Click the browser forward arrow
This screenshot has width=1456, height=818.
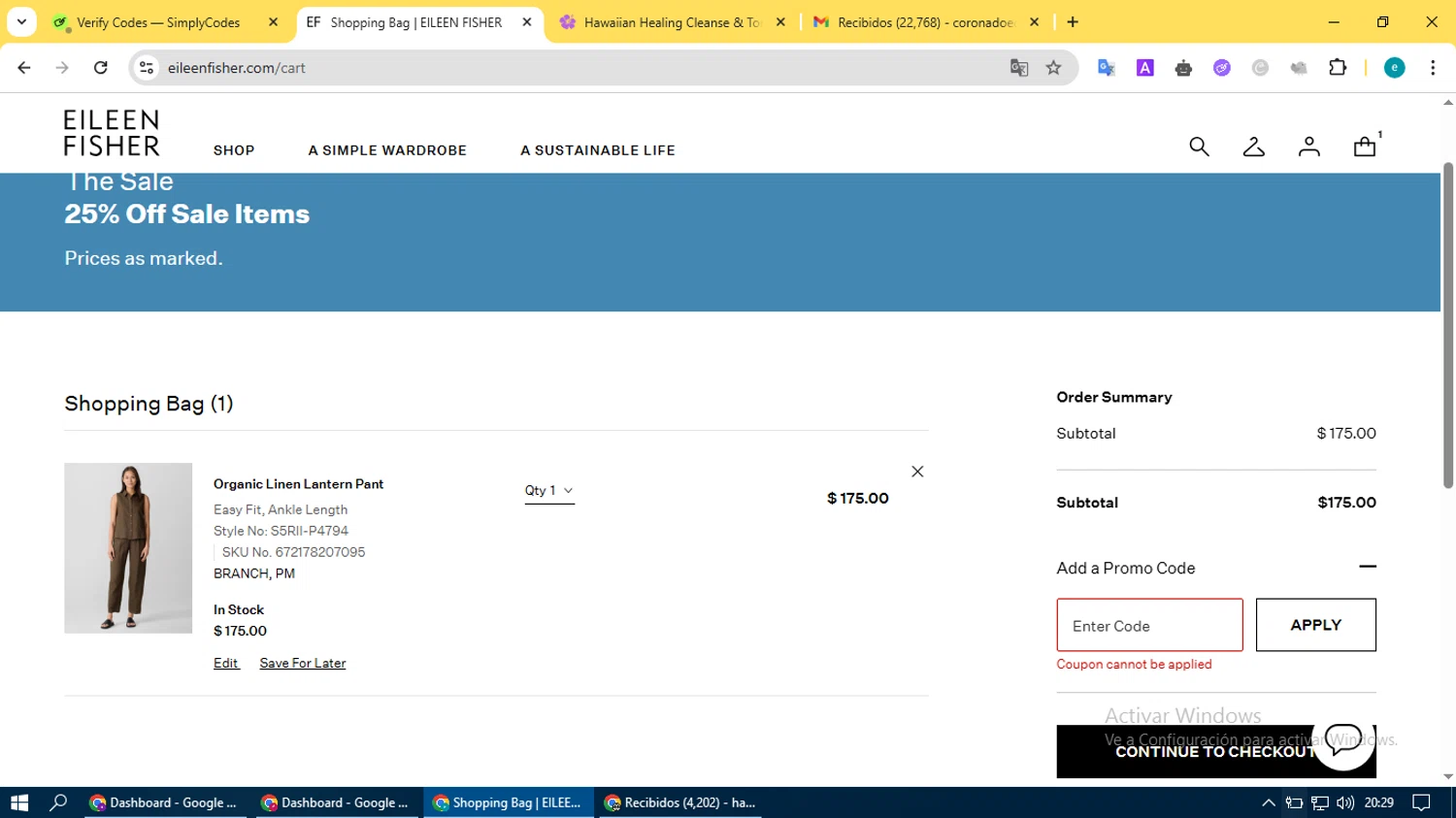pyautogui.click(x=62, y=68)
